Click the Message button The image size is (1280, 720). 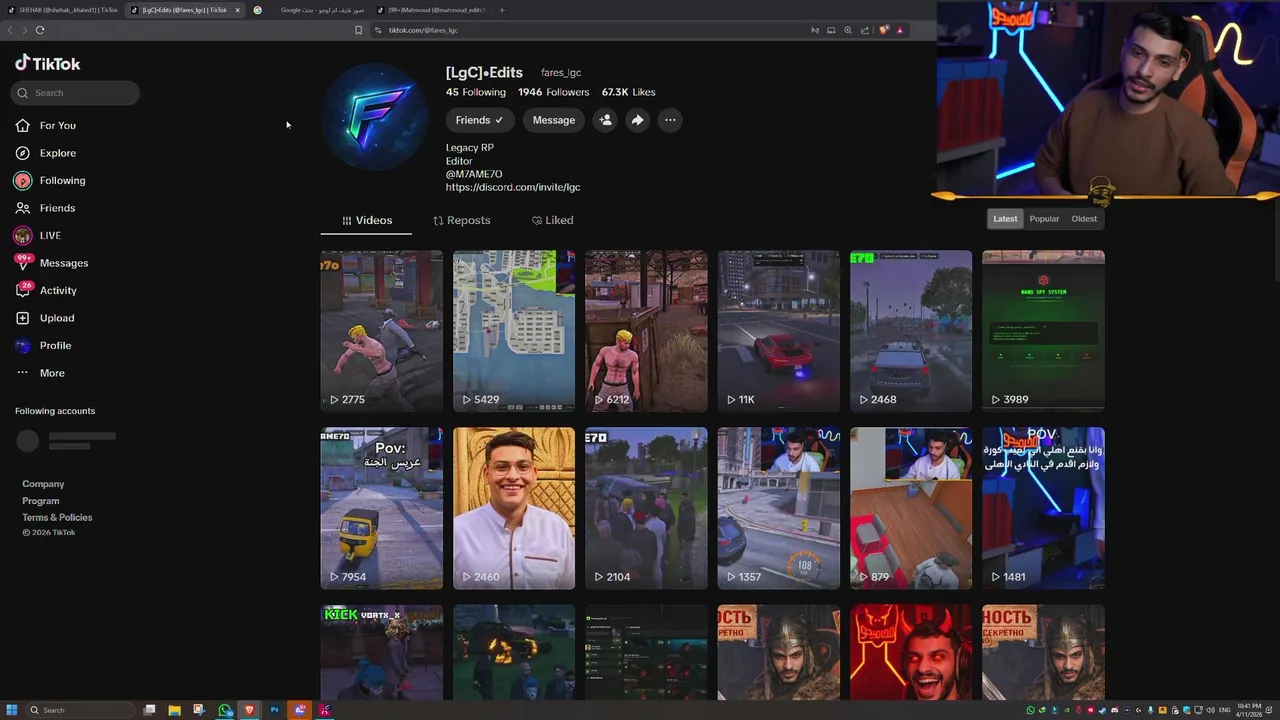click(553, 120)
